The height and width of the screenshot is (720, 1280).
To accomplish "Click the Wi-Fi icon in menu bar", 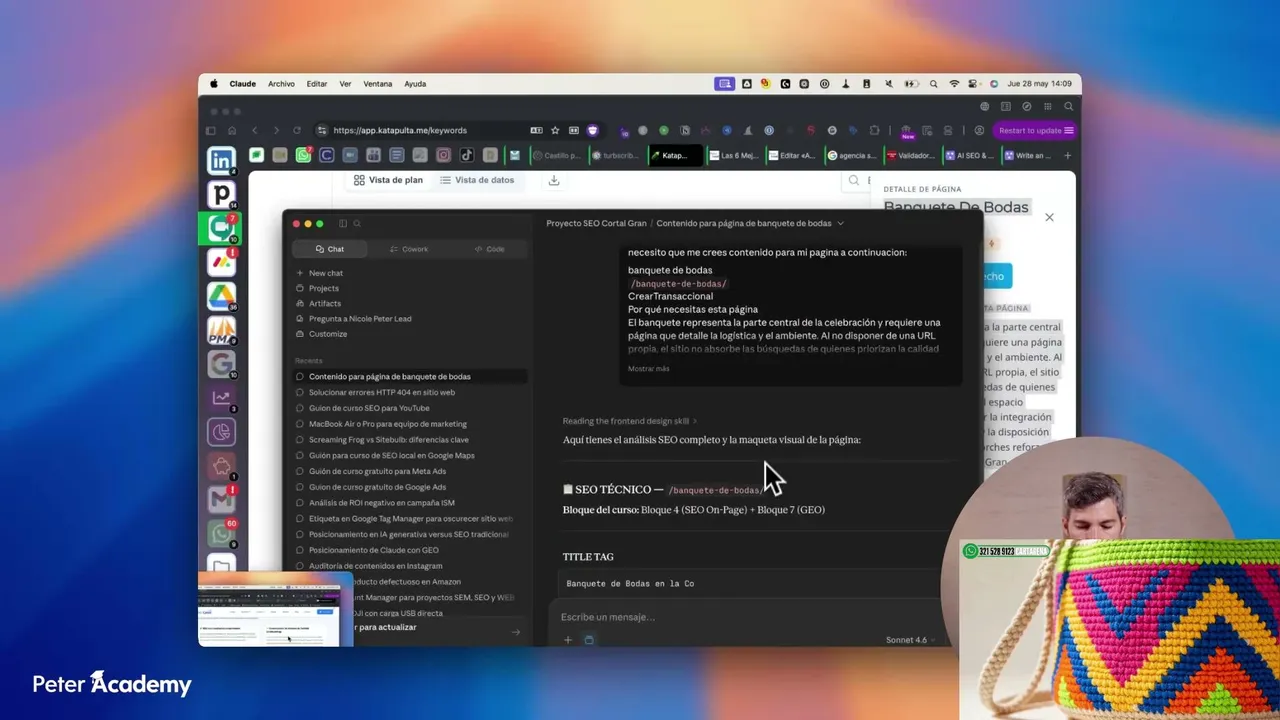I will 954,84.
